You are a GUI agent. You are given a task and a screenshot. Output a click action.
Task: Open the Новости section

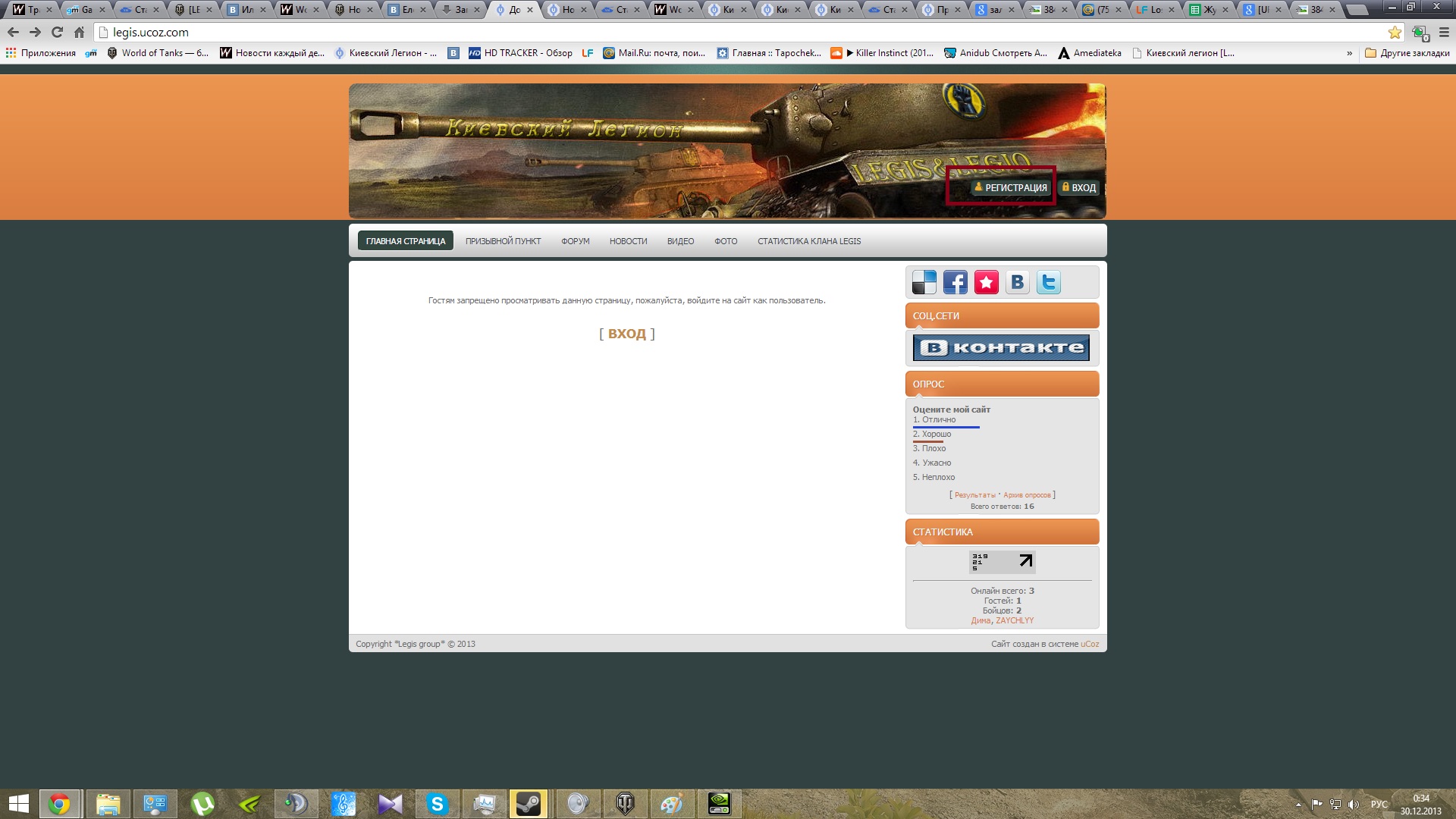click(628, 241)
